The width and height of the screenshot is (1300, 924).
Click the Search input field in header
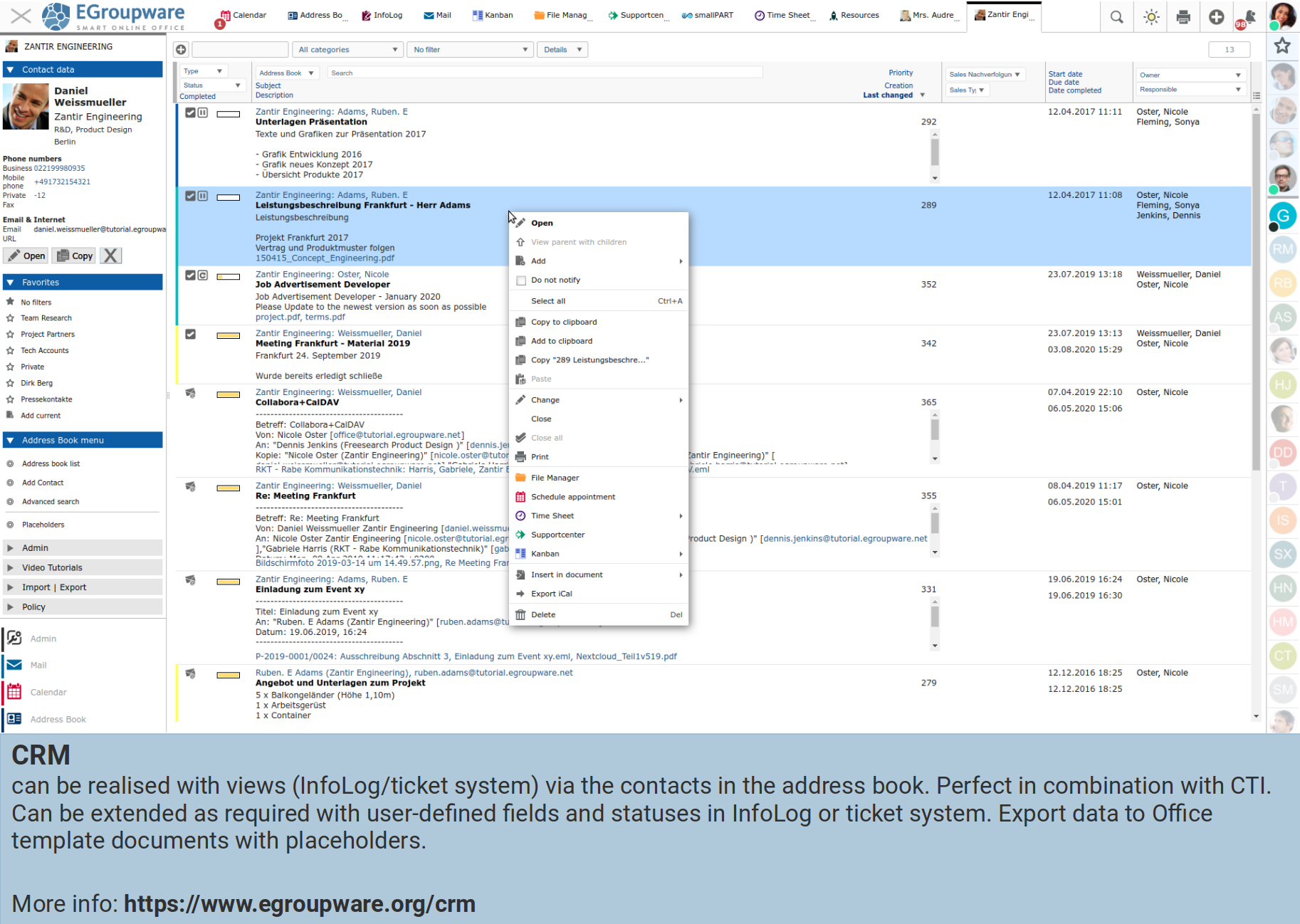point(545,73)
